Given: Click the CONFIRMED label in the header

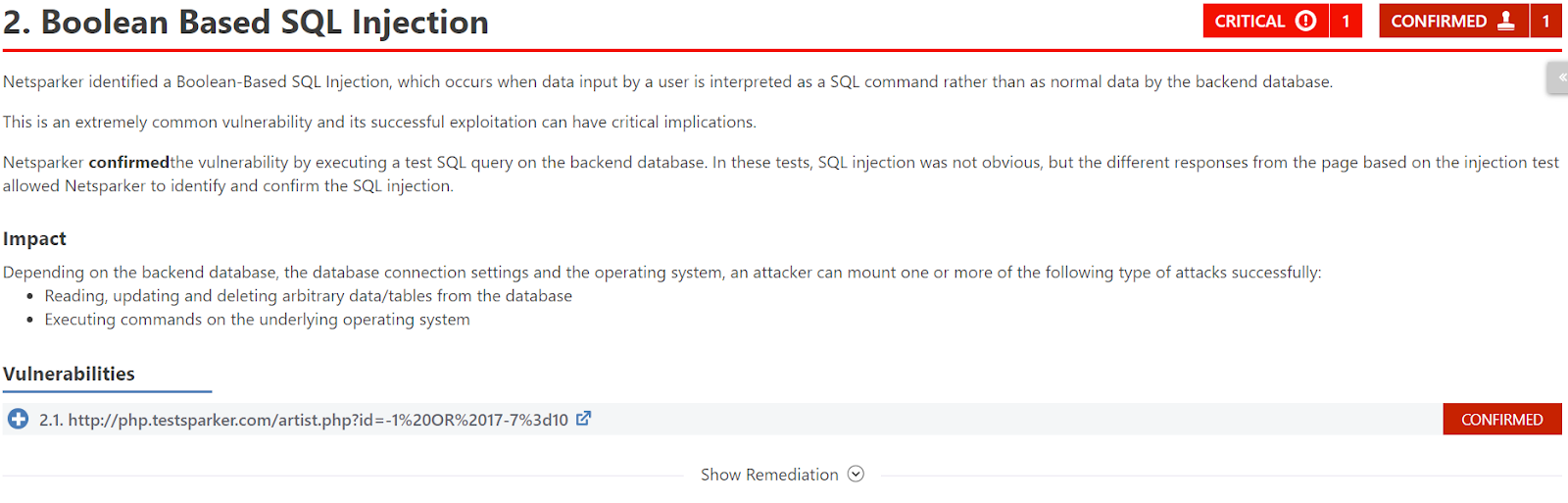Looking at the screenshot, I should coord(1439,21).
